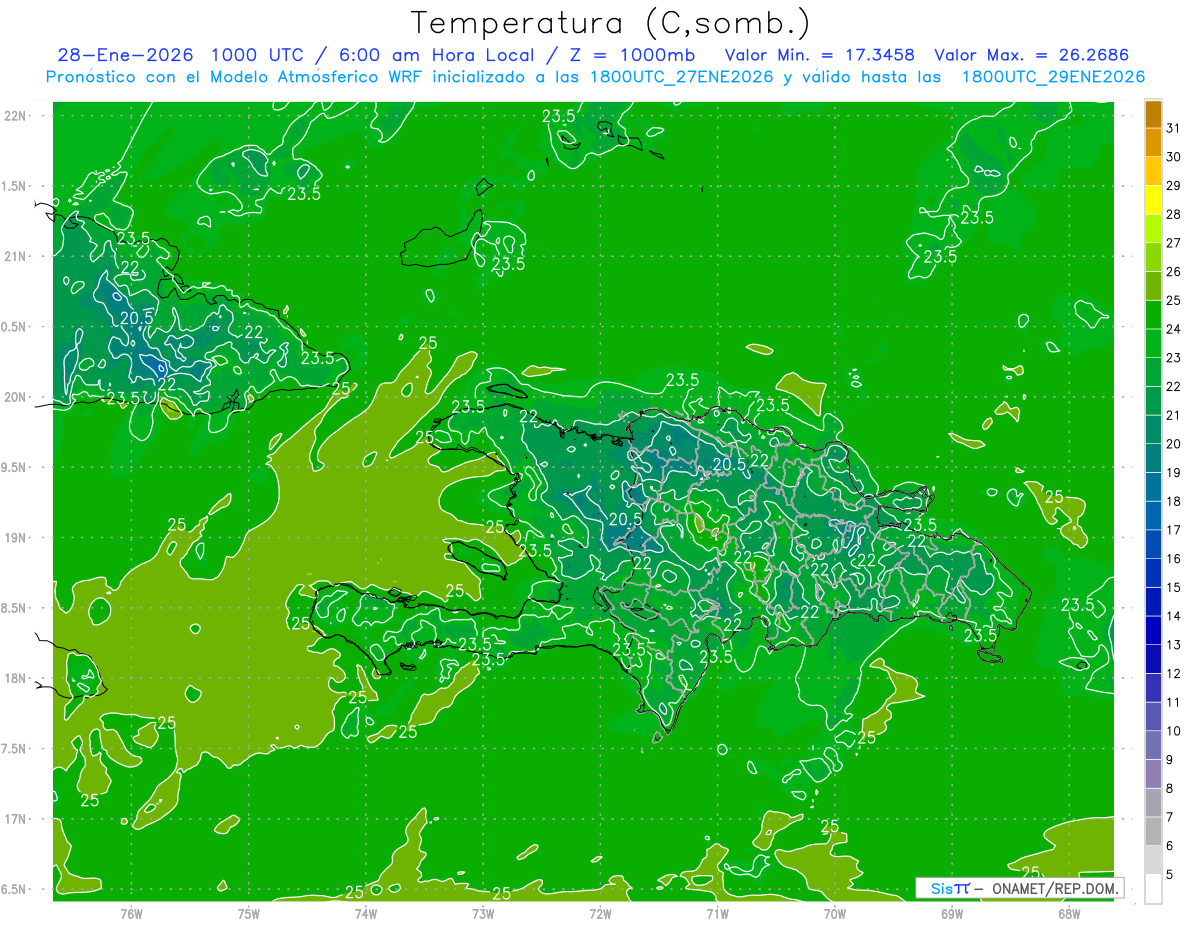This screenshot has width=1200, height=927.
Task: Click the '76W' longitude axis label
Action: click(x=131, y=914)
